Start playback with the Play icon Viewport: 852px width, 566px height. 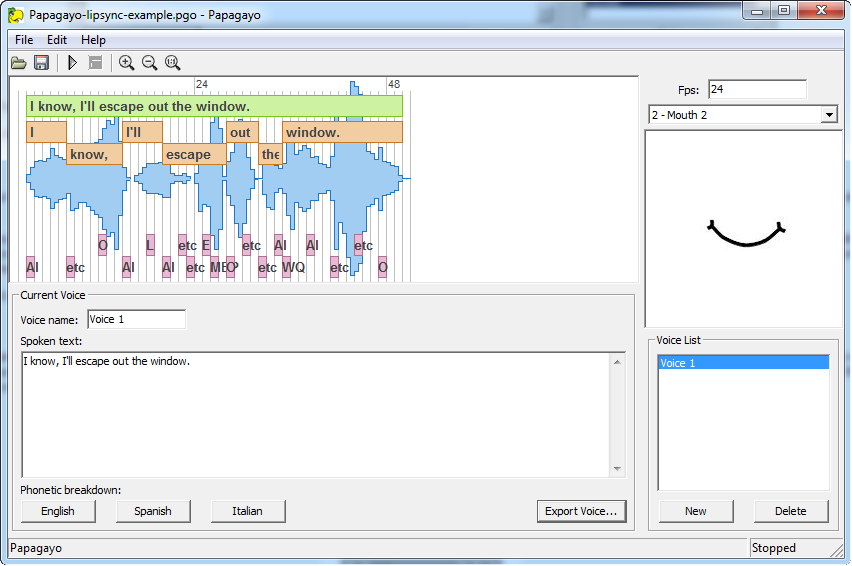pyautogui.click(x=72, y=63)
